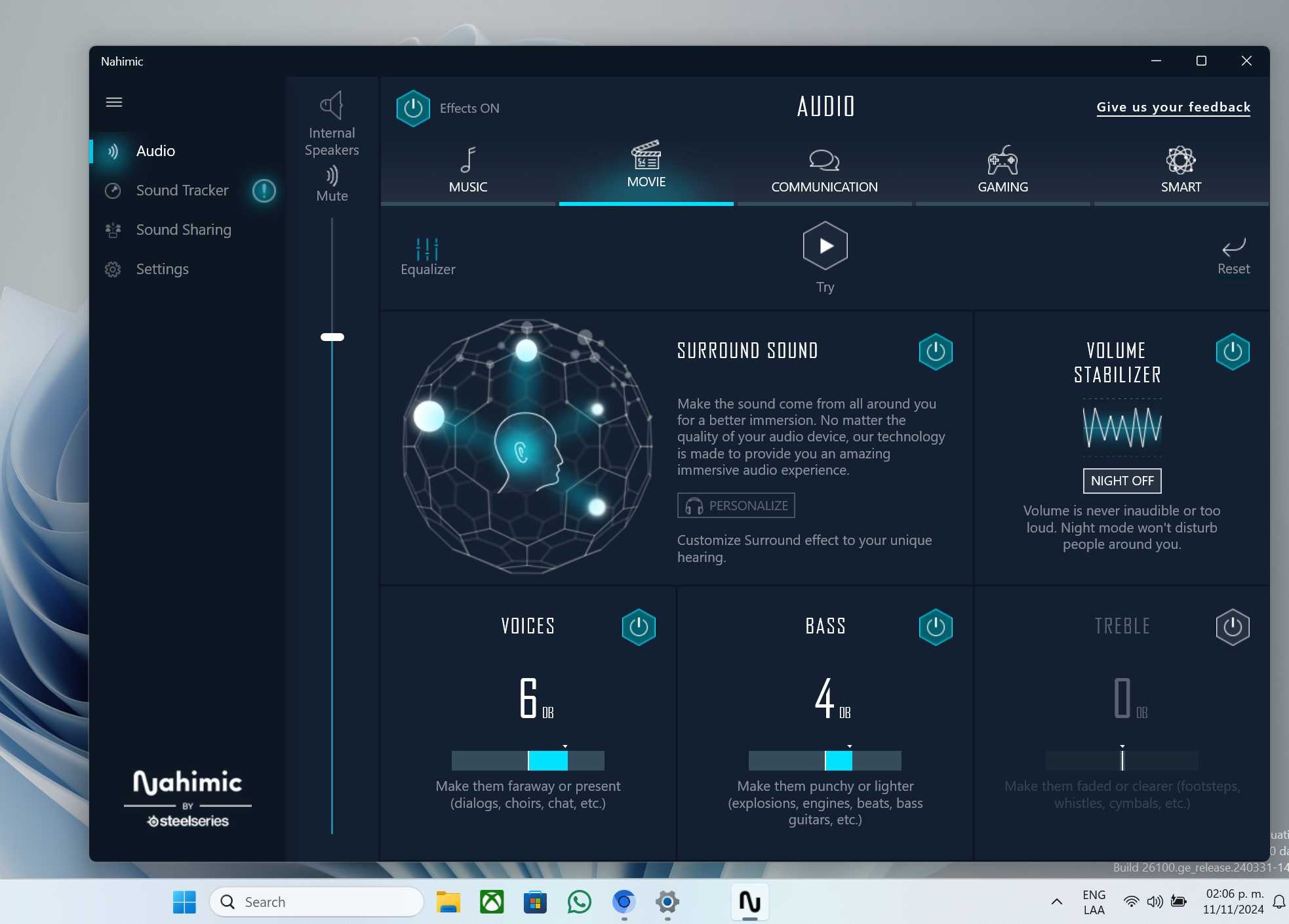
Task: Open Sound Tracker from the sidebar
Action: point(182,190)
